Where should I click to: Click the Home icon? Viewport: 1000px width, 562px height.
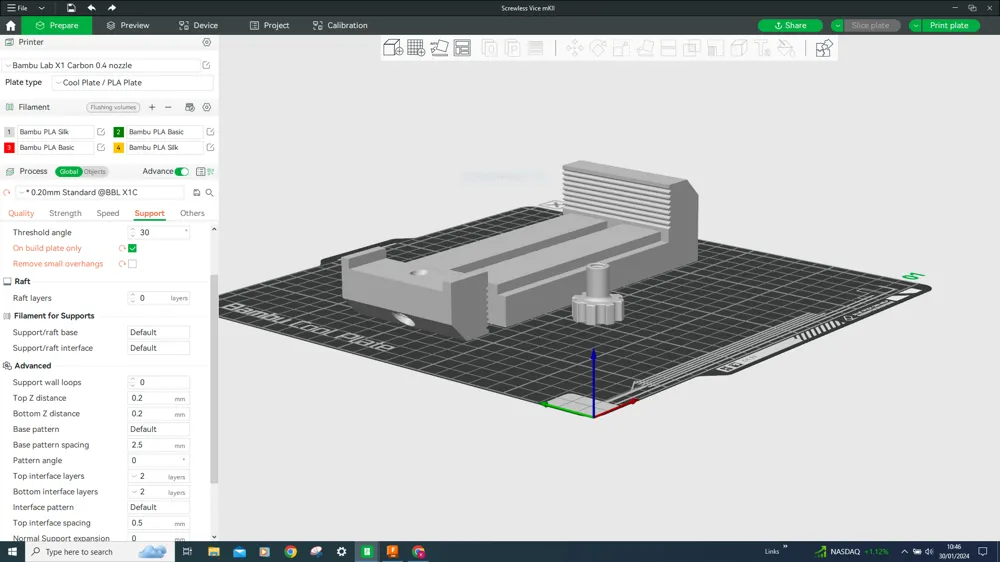click(11, 25)
